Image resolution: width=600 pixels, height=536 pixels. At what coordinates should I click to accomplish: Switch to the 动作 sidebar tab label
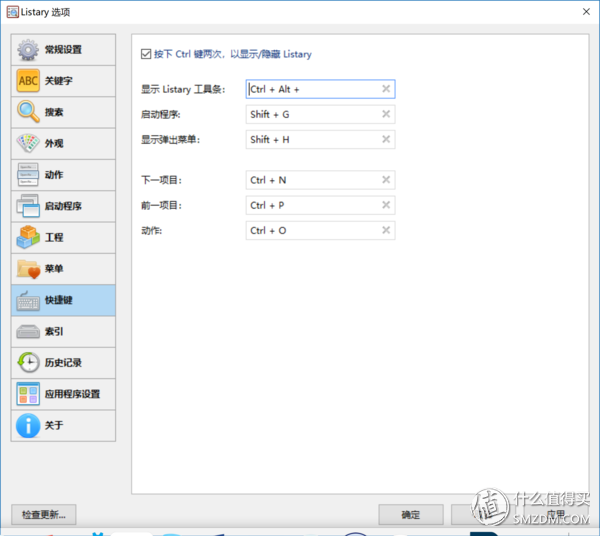[x=54, y=175]
